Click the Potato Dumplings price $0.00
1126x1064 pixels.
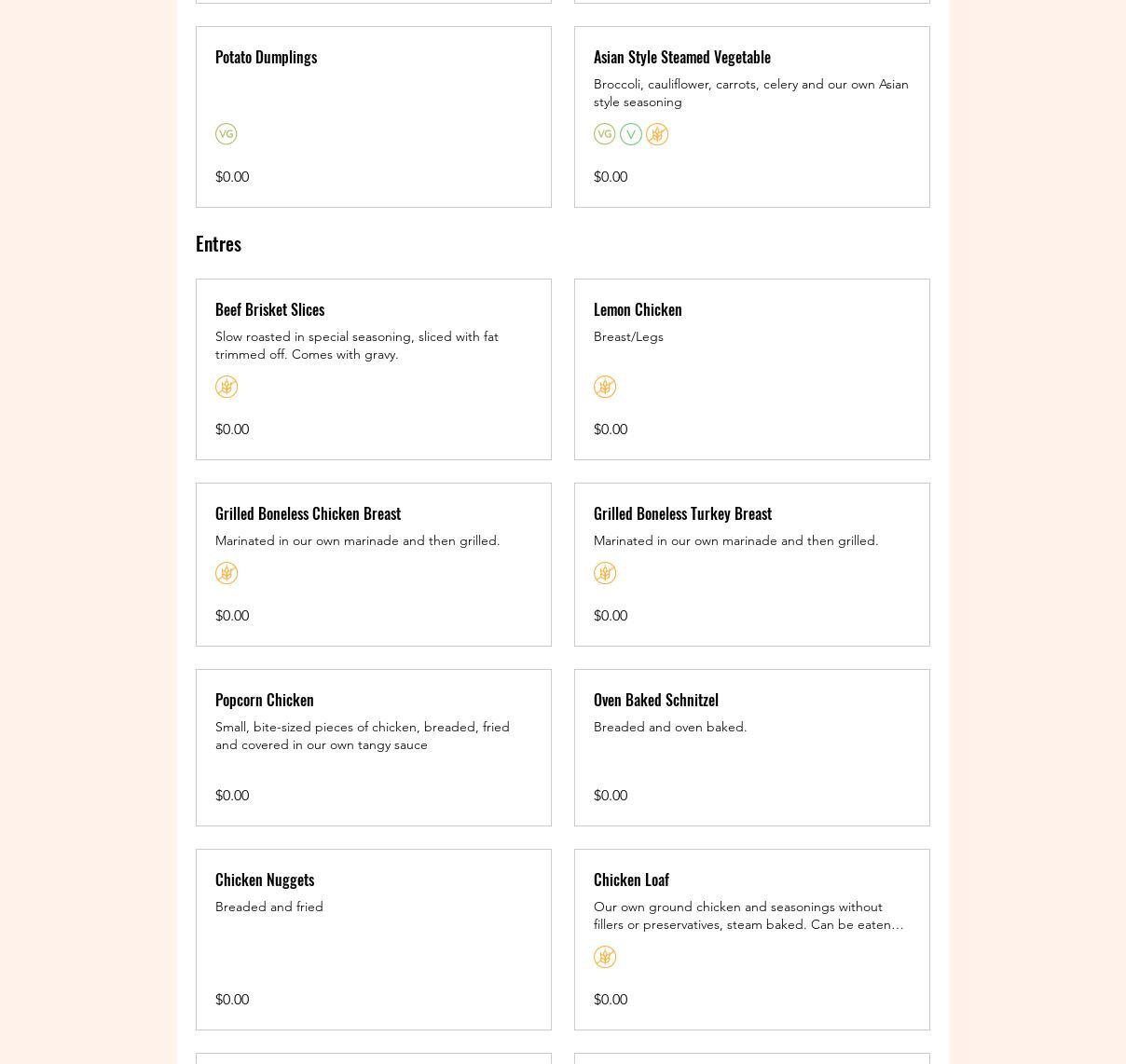tap(231, 176)
